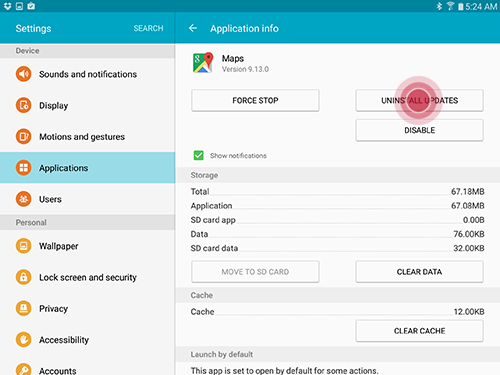
Task: Open Lock screen and security settings
Action: 87,277
